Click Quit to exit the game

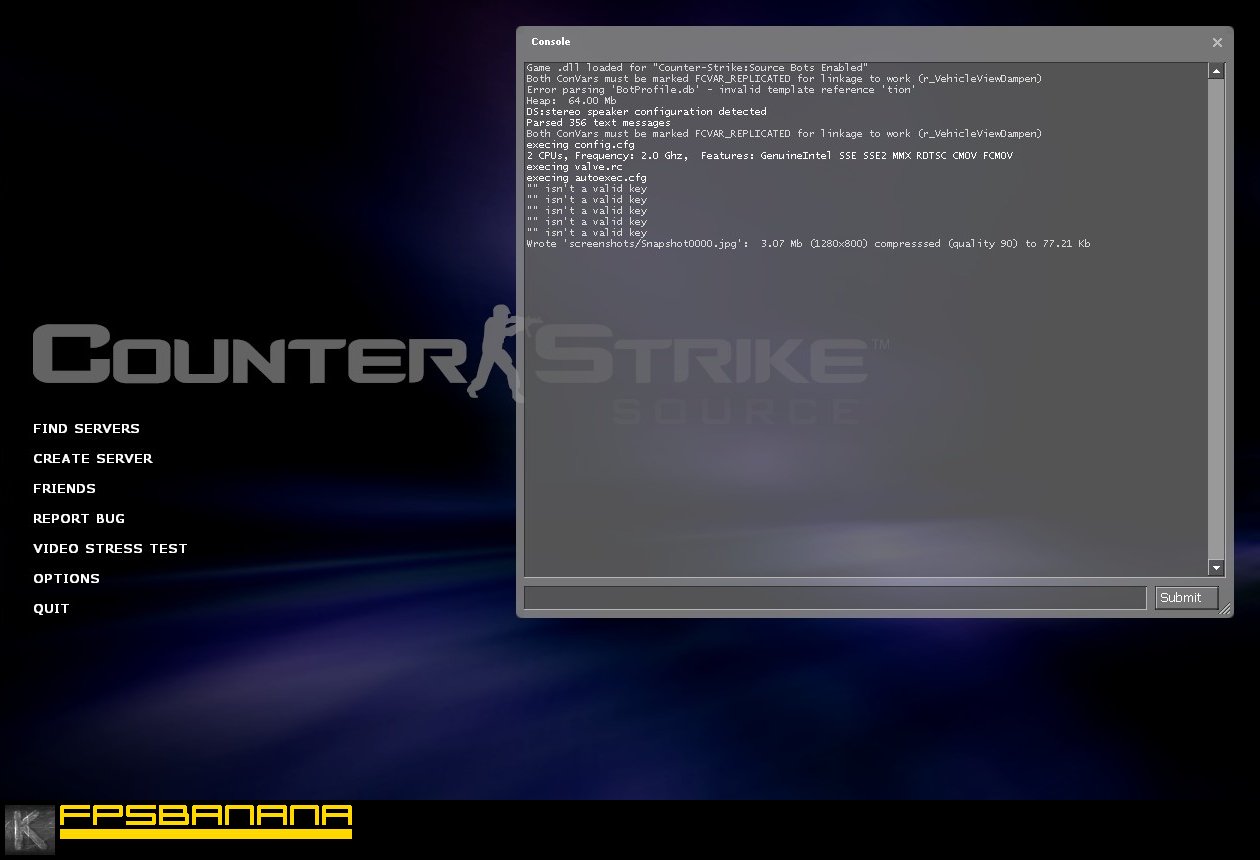(51, 609)
